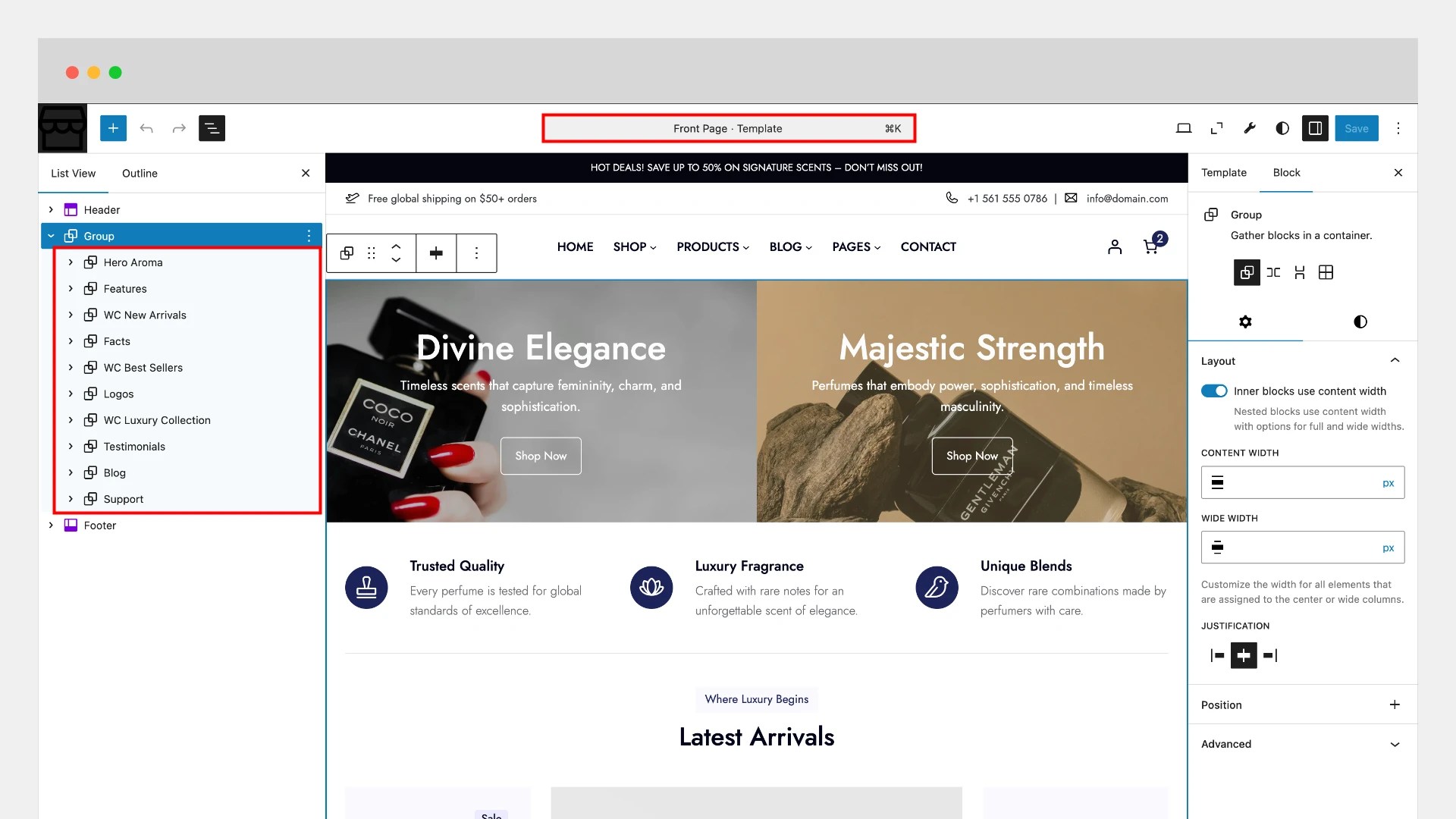
Task: Toggle Inner blocks use content width
Action: [1214, 391]
